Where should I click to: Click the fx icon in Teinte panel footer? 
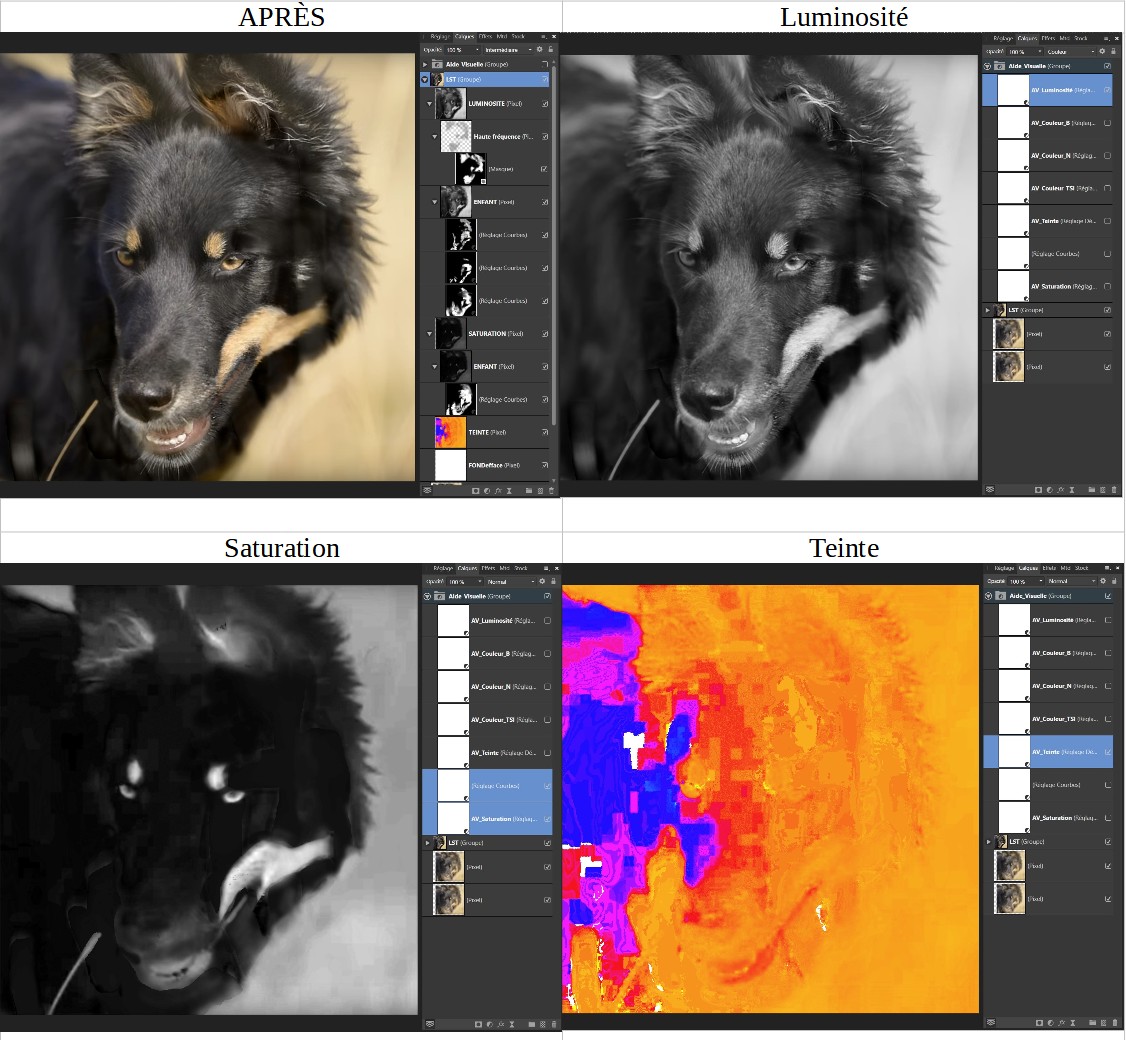point(1061,1023)
